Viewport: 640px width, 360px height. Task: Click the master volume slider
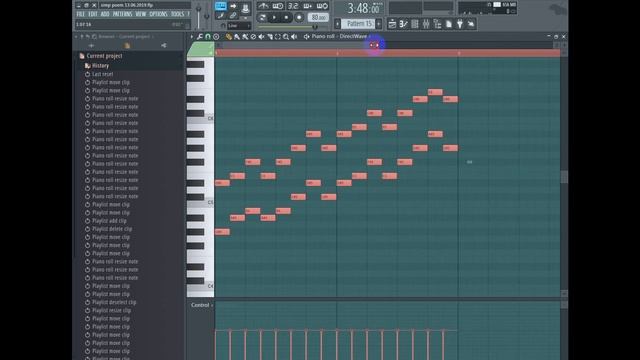coord(198,16)
